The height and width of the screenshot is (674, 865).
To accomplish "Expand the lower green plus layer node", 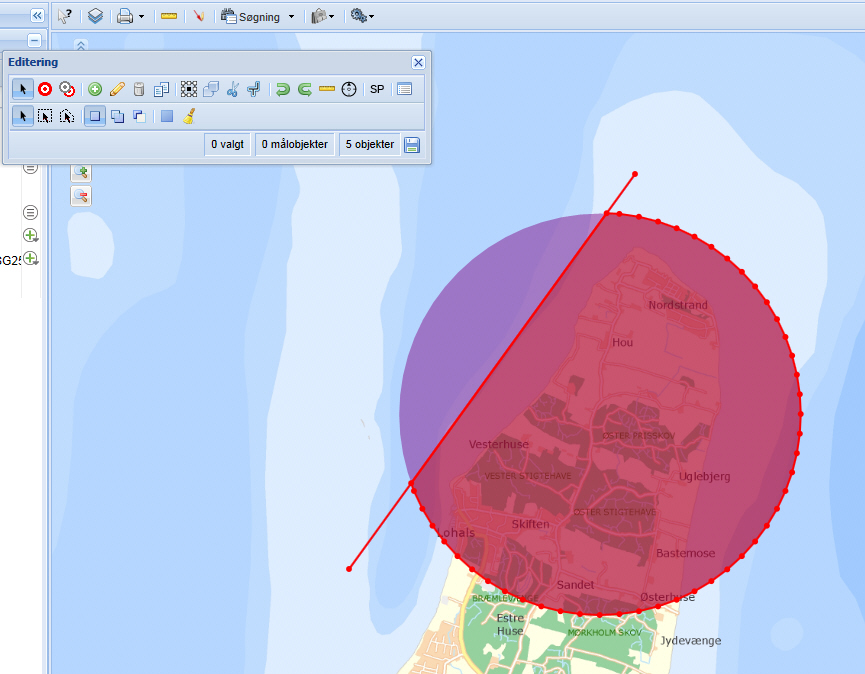I will tap(30, 259).
